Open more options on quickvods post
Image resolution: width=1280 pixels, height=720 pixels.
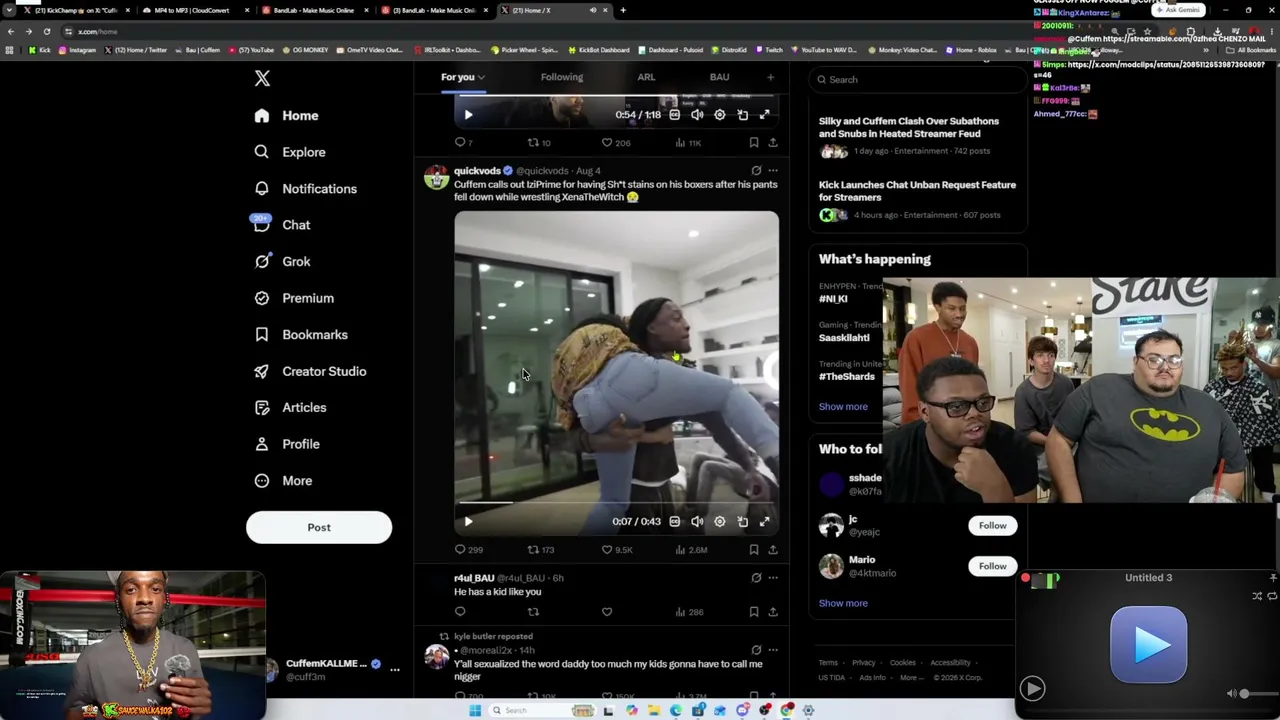pyautogui.click(x=772, y=171)
